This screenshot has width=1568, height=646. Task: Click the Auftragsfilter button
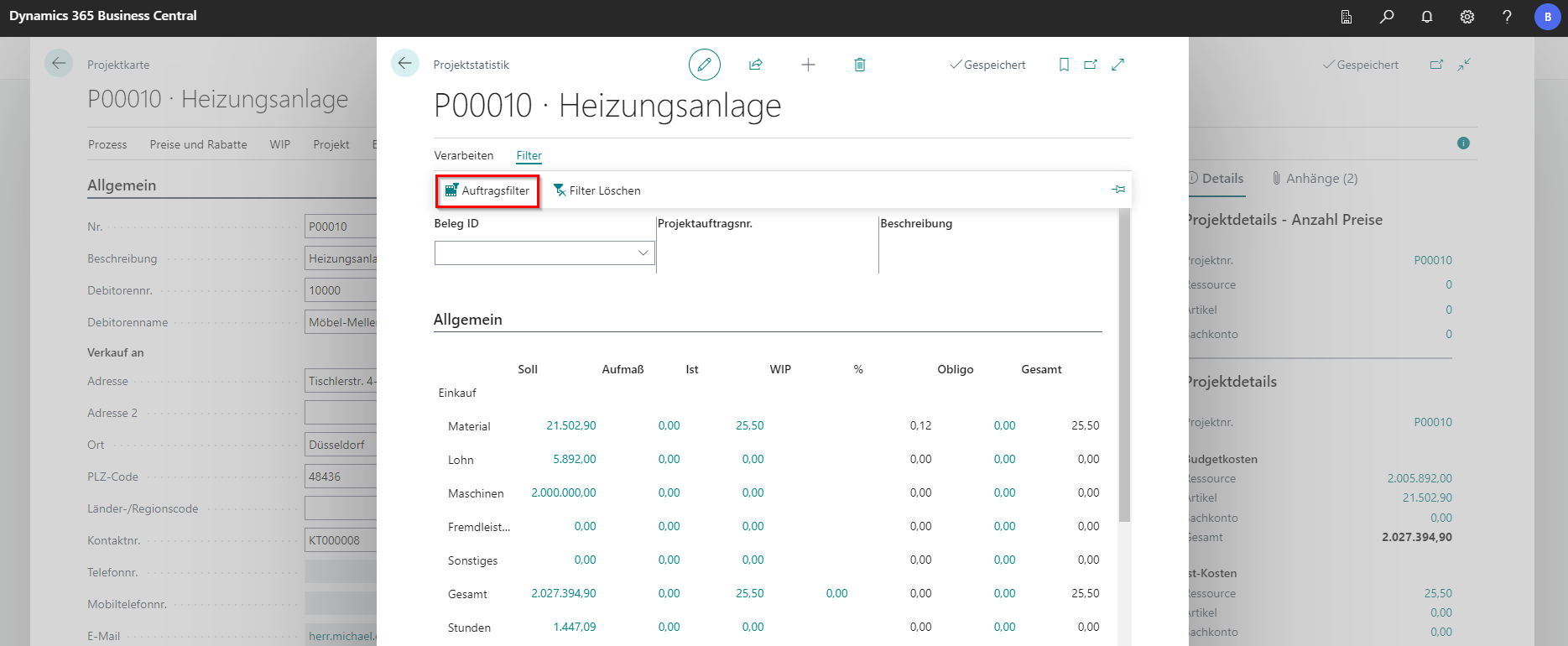coord(487,190)
